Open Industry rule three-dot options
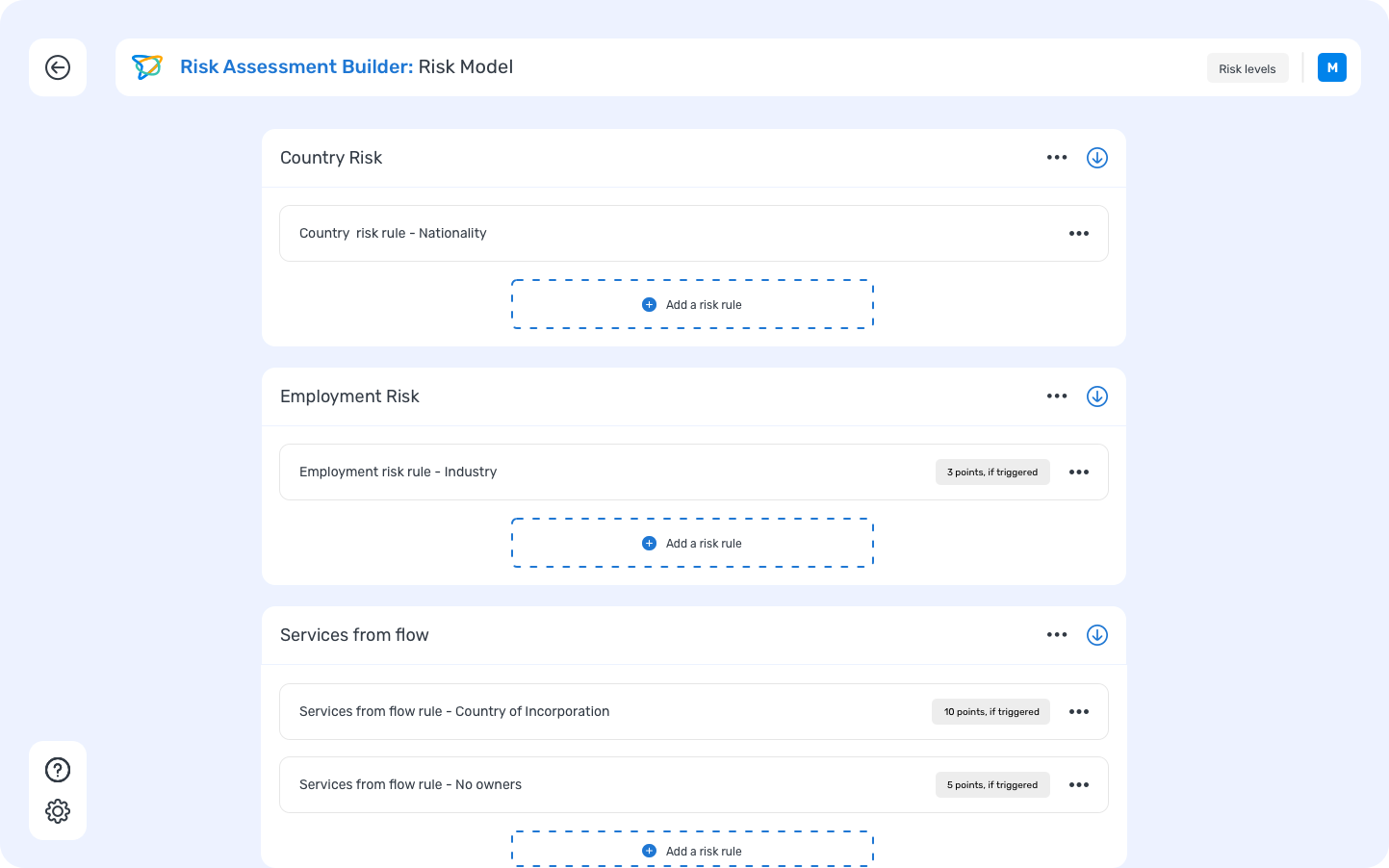1389x868 pixels. [x=1079, y=472]
